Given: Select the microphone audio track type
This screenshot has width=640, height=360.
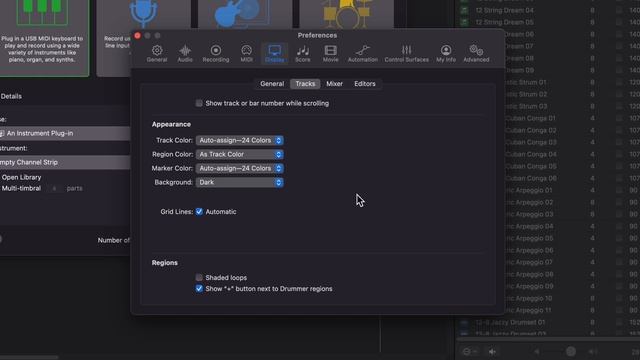Looking at the screenshot, I should (x=143, y=13).
